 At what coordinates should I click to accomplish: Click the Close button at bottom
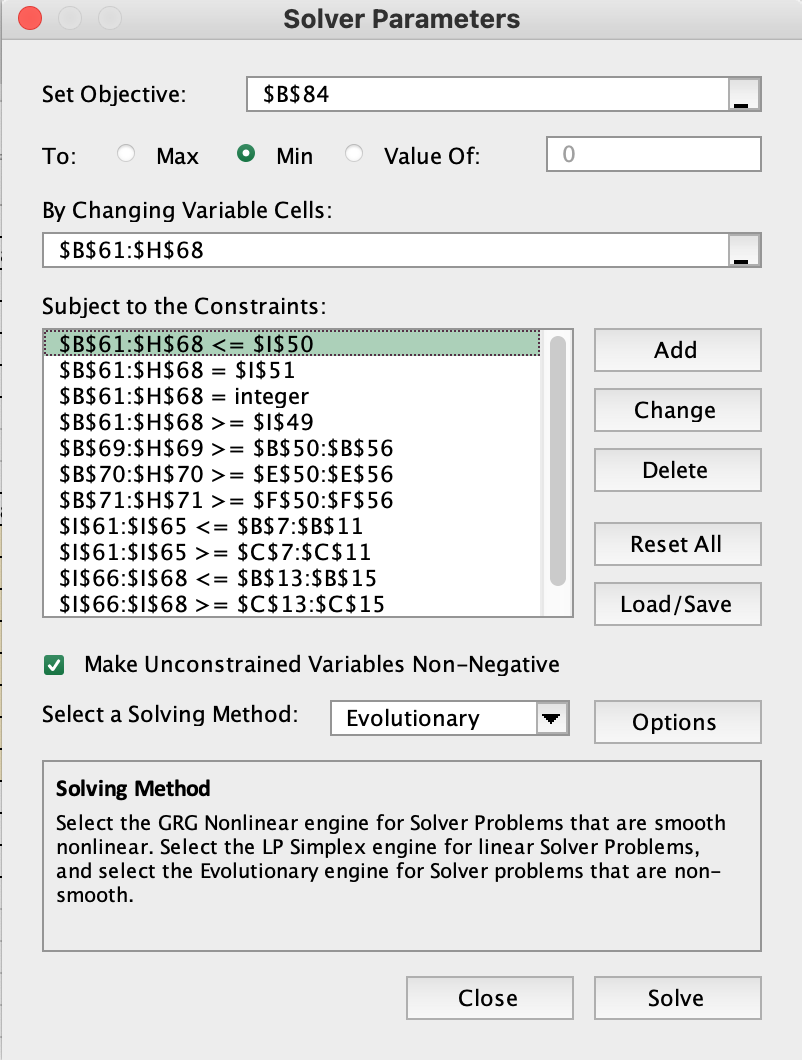[x=490, y=998]
